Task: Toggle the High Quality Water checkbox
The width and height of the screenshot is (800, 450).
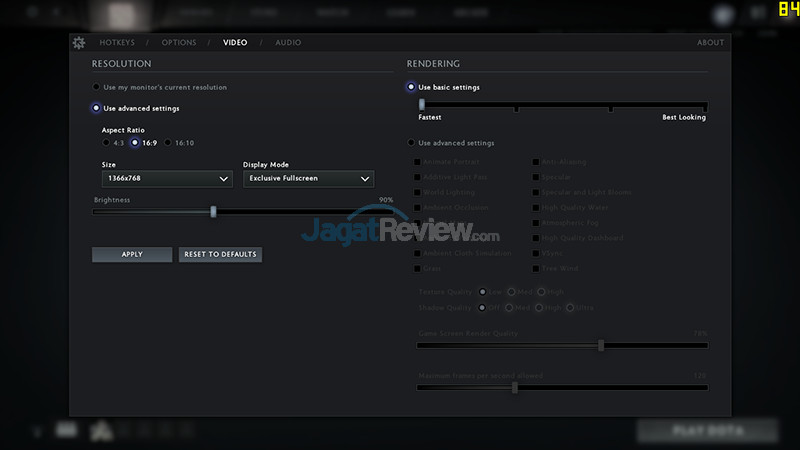Action: click(x=536, y=208)
